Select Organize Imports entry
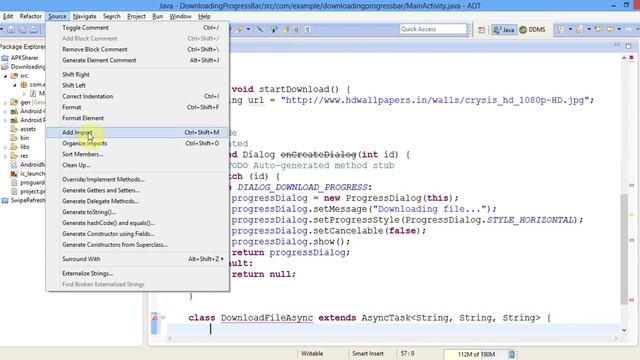This screenshot has width=640, height=360. [138, 143]
